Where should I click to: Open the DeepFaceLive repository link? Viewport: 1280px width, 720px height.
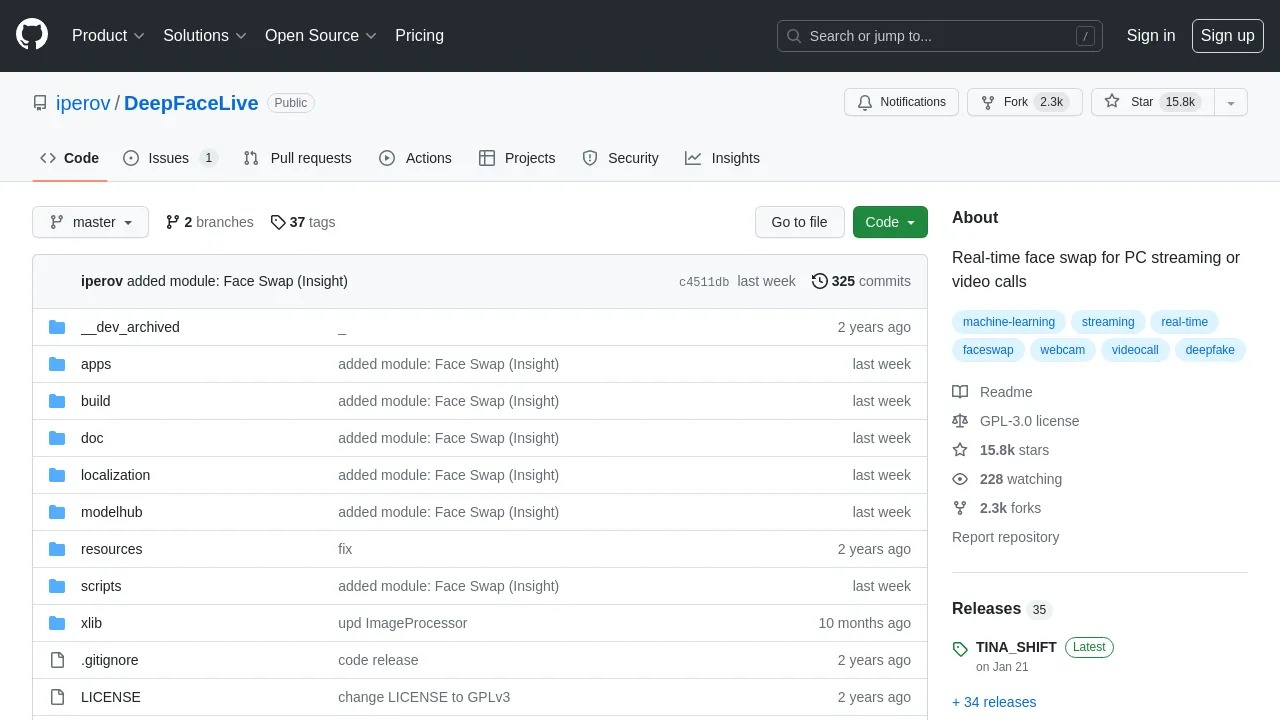point(191,103)
